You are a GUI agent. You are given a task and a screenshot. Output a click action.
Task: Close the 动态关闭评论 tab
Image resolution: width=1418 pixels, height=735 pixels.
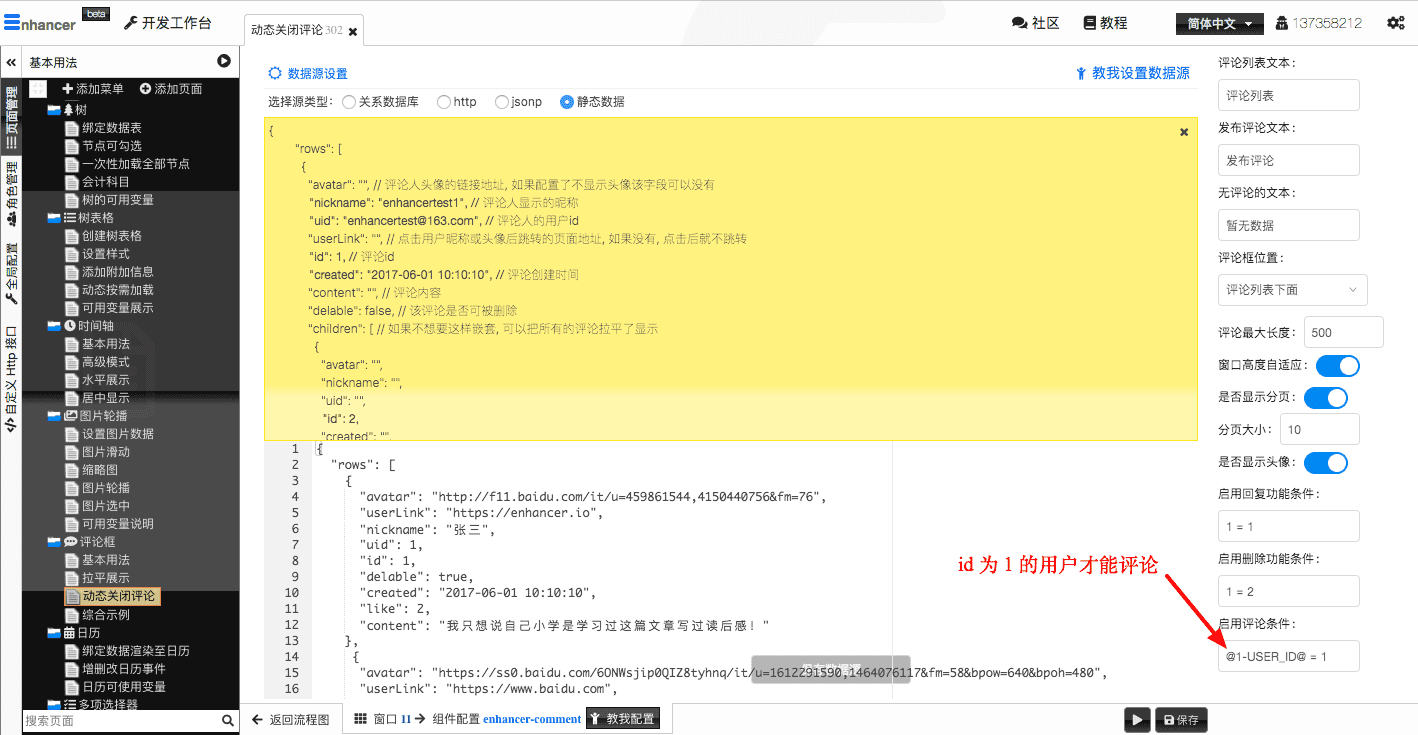352,31
